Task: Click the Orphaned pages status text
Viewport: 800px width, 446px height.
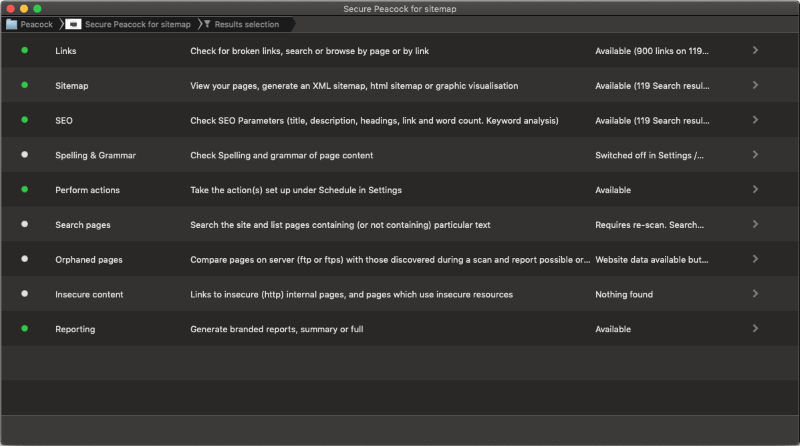Action: point(651,260)
